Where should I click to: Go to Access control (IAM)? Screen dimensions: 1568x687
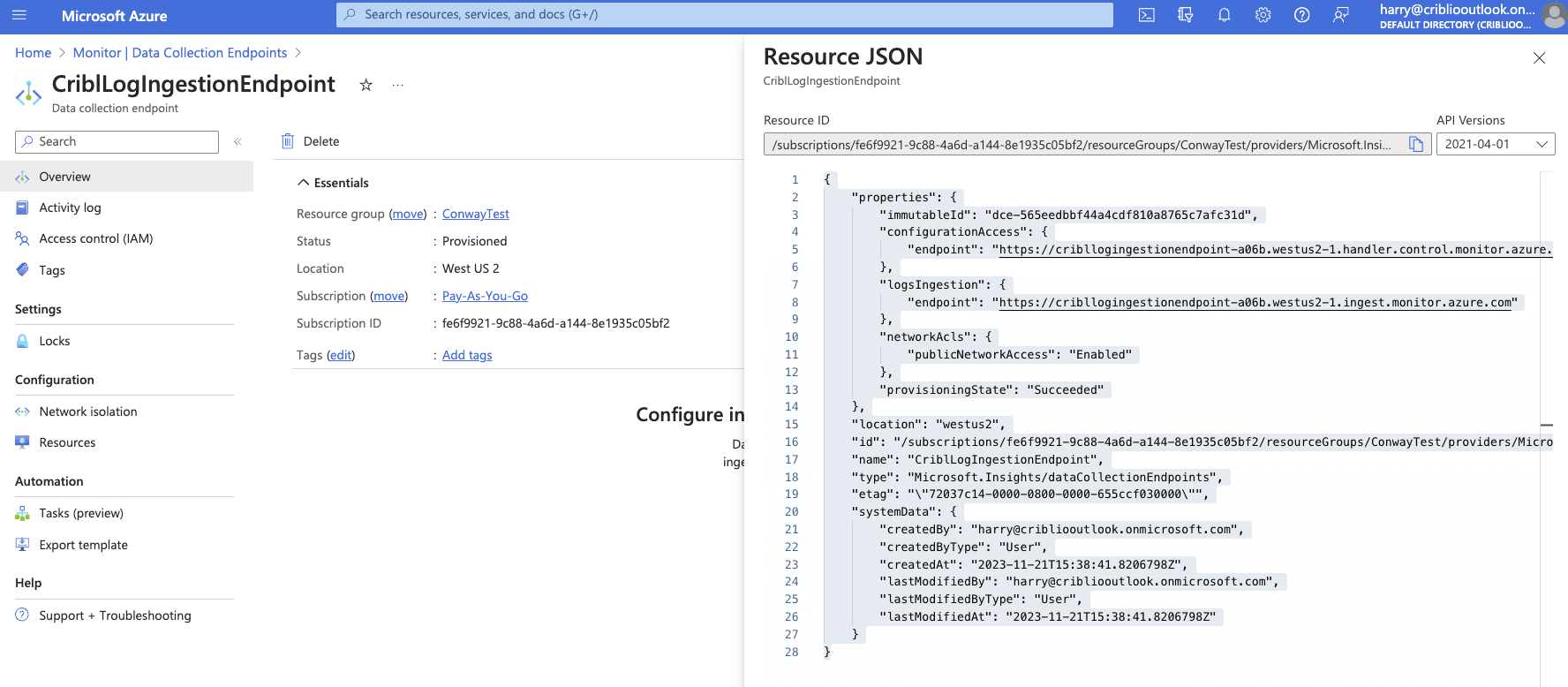[95, 238]
